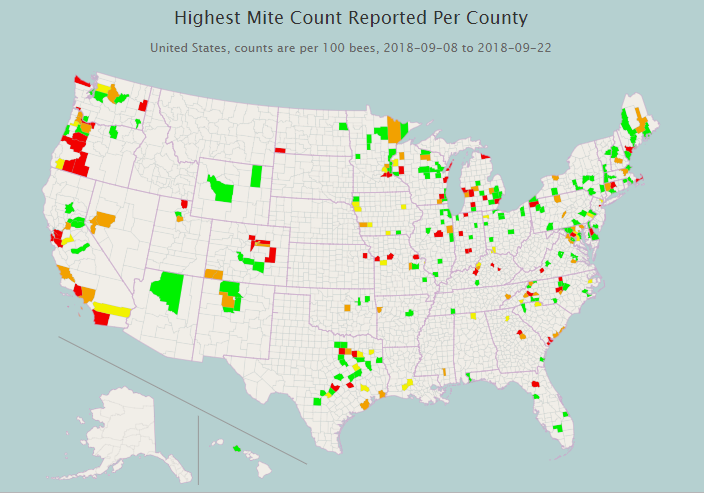Click the chart title 'Highest Mite Count Reported Per County'
The width and height of the screenshot is (704, 493).
351,18
